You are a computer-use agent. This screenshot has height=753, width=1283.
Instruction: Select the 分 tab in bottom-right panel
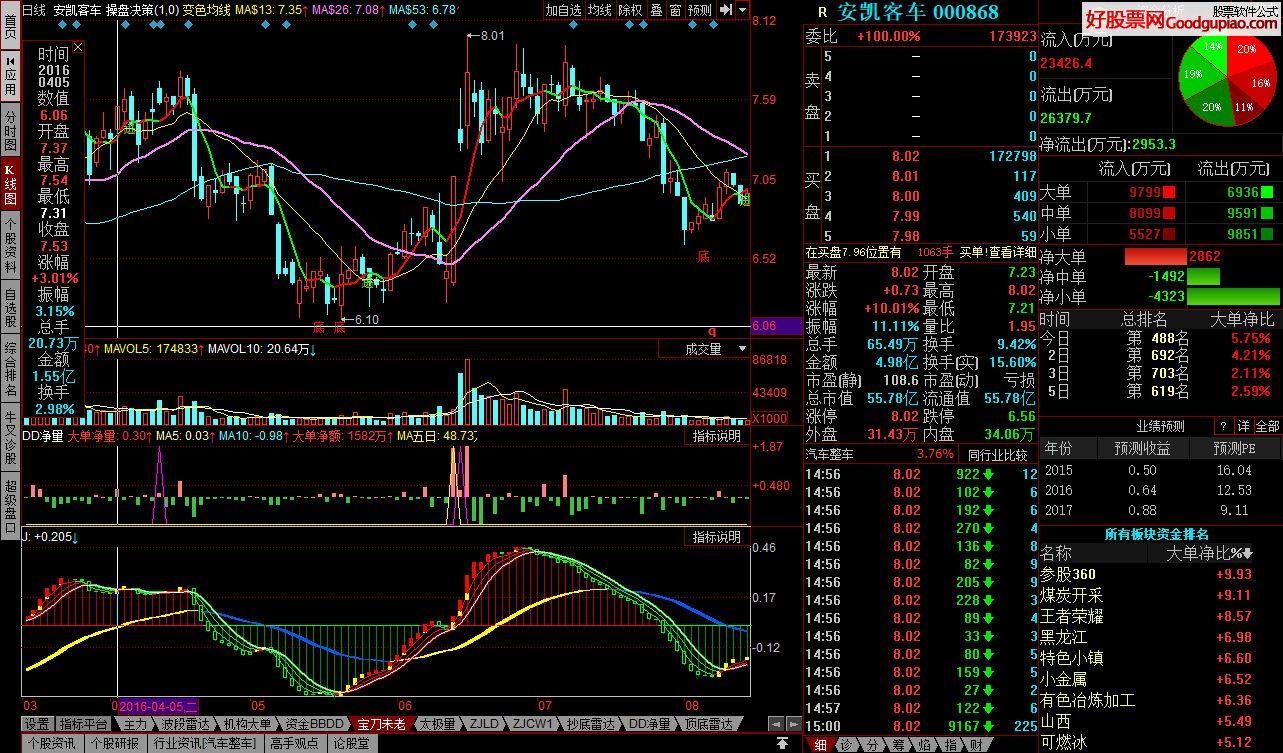click(873, 745)
